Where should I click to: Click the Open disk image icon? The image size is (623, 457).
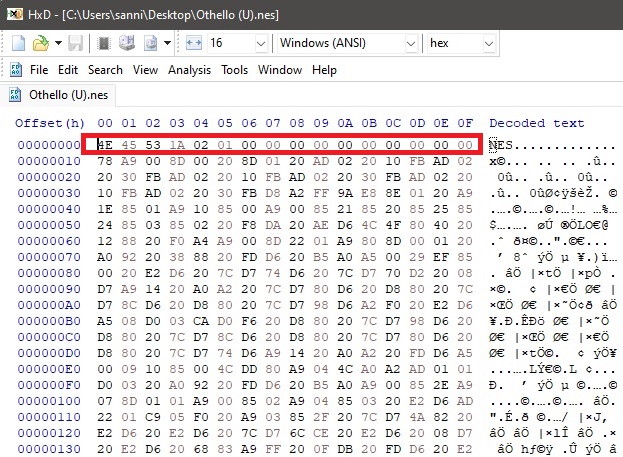[x=150, y=43]
